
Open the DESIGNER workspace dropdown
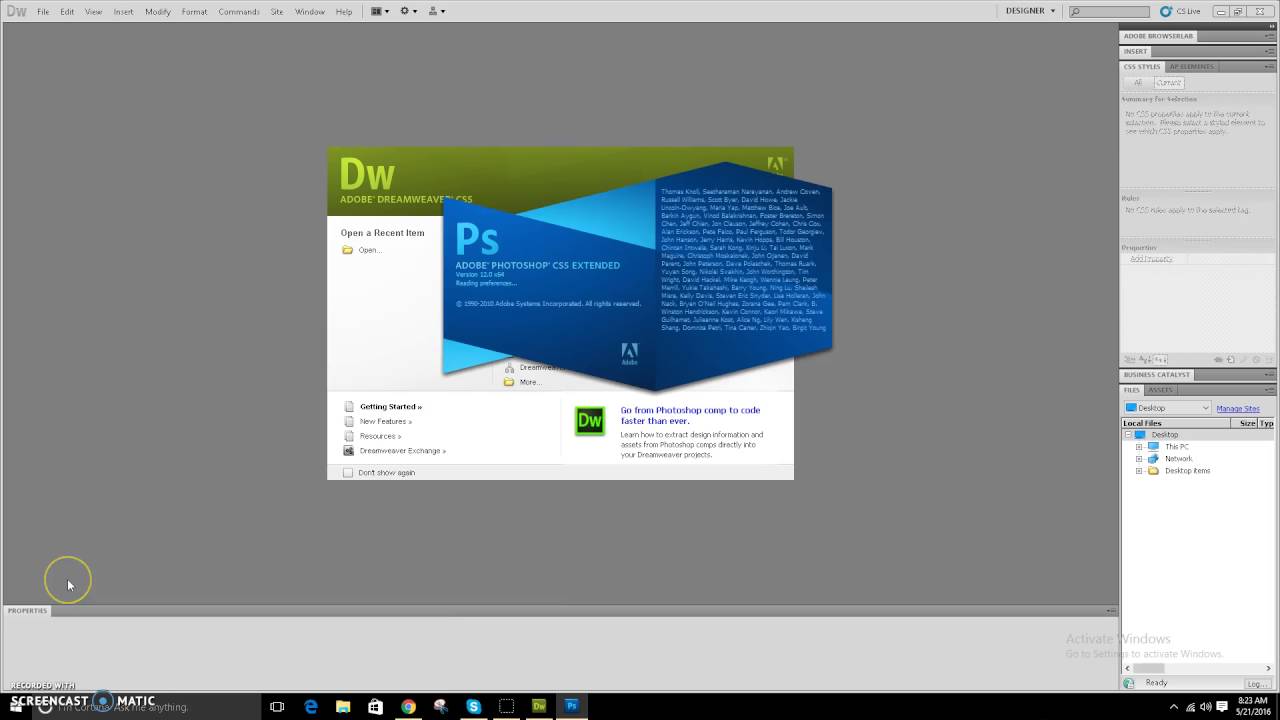click(1030, 11)
